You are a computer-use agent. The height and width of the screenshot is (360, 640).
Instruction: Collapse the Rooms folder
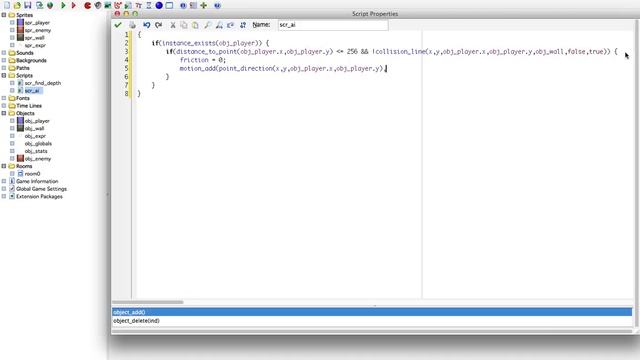tap(4, 166)
